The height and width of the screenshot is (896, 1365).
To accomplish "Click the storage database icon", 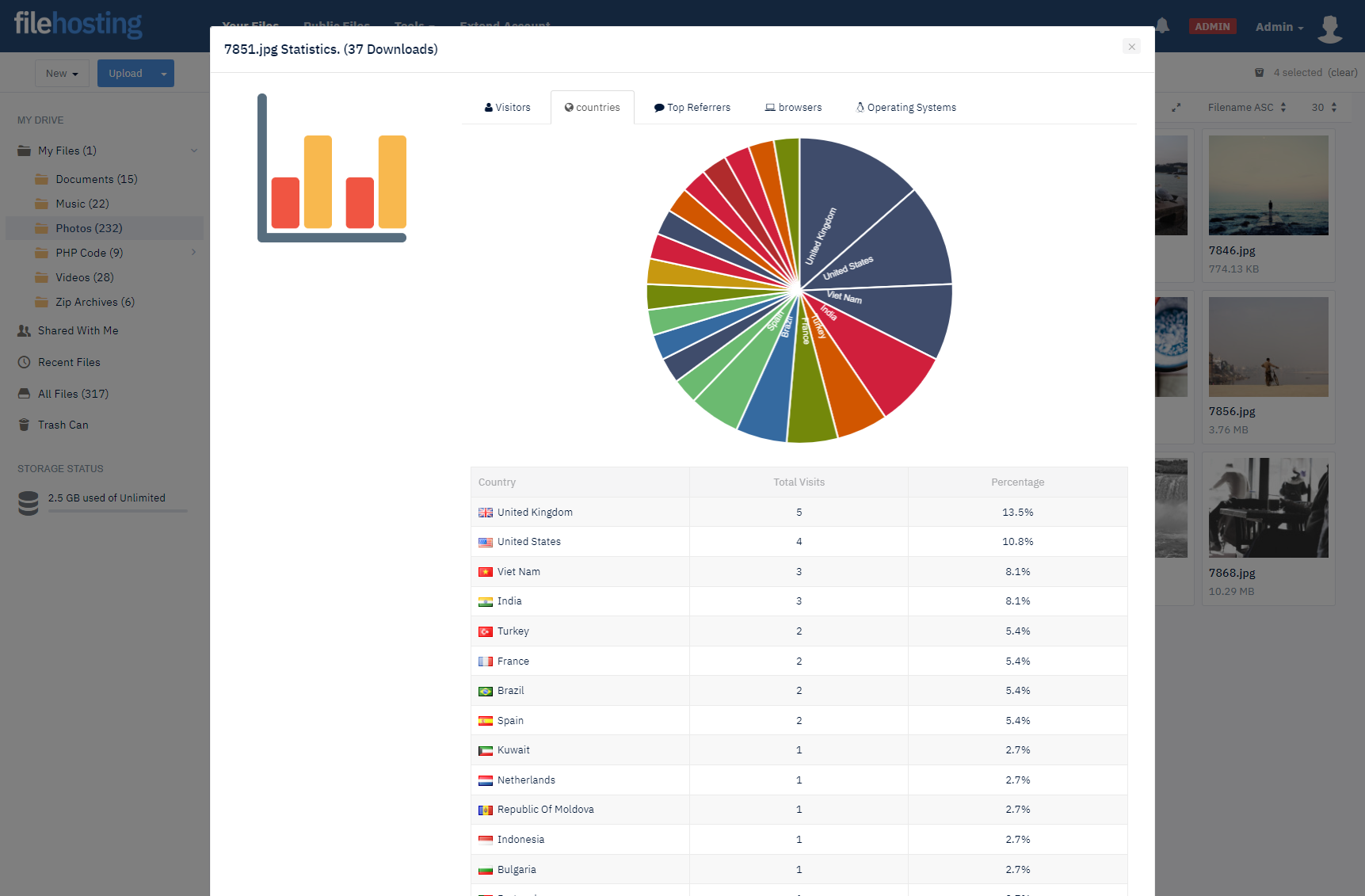I will (x=29, y=503).
